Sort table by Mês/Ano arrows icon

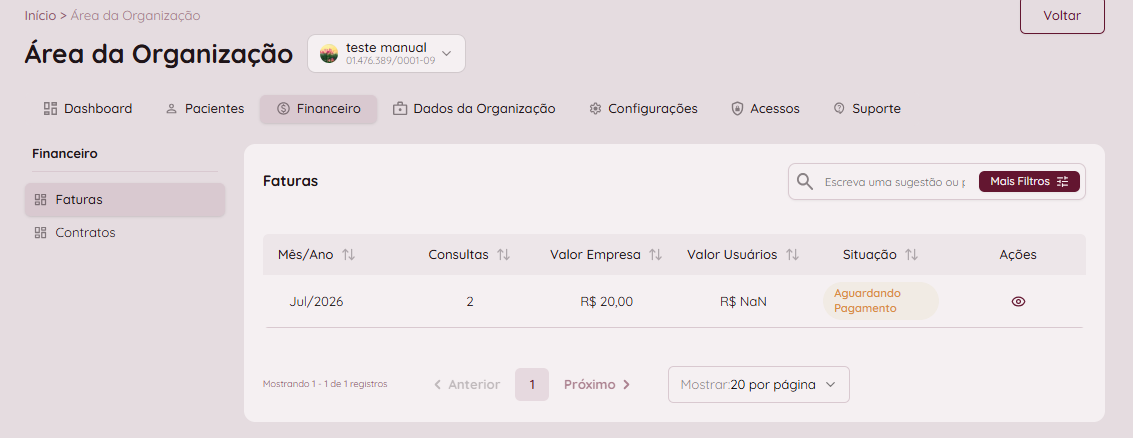pyautogui.click(x=348, y=255)
